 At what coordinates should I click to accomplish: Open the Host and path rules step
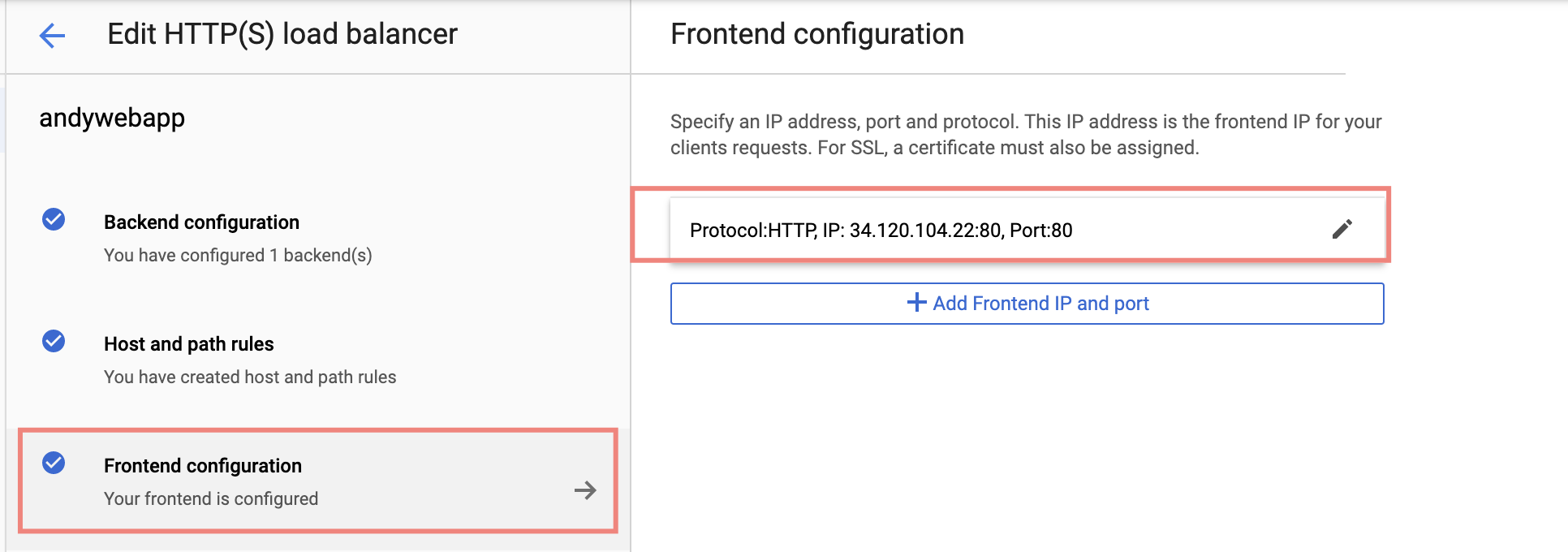[x=188, y=344]
